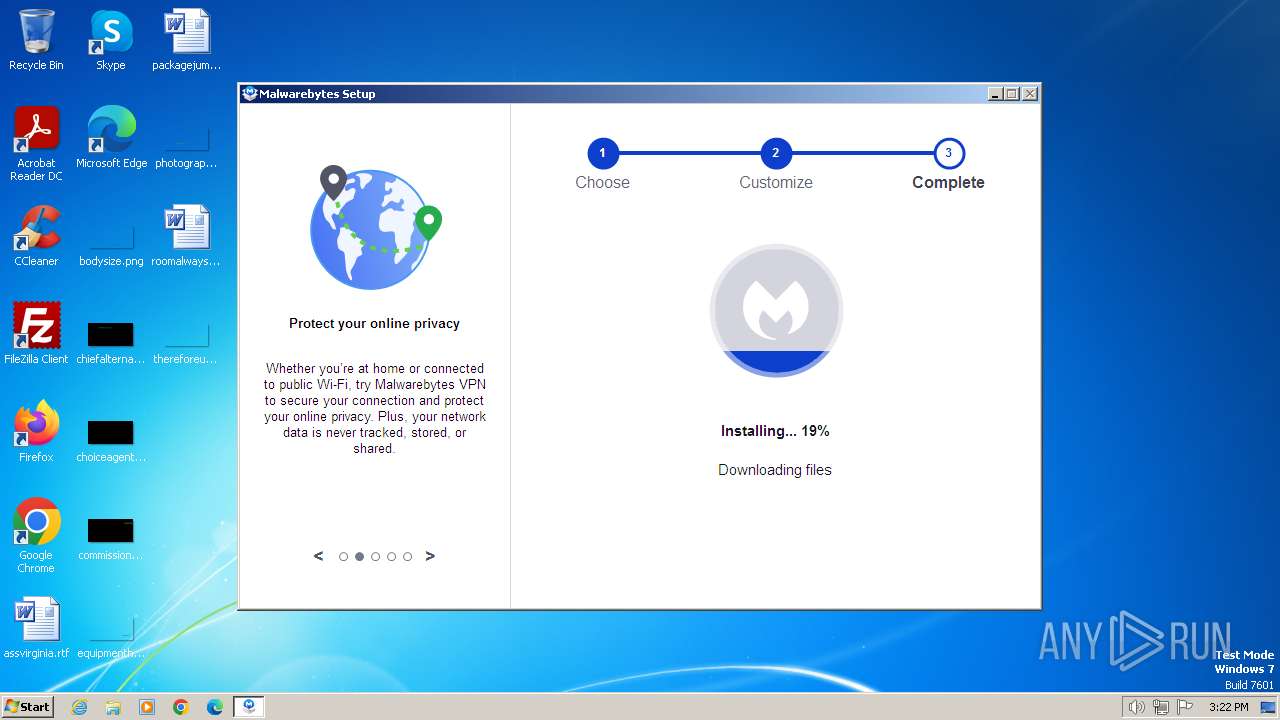Open Windows Media Player taskbar icon

click(x=147, y=707)
